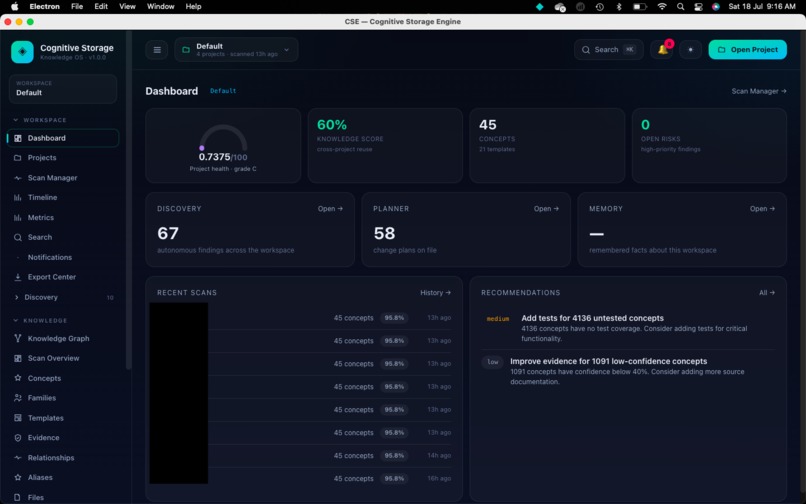Click the Scan Manager pulse icon
Image resolution: width=806 pixels, height=504 pixels.
18,178
